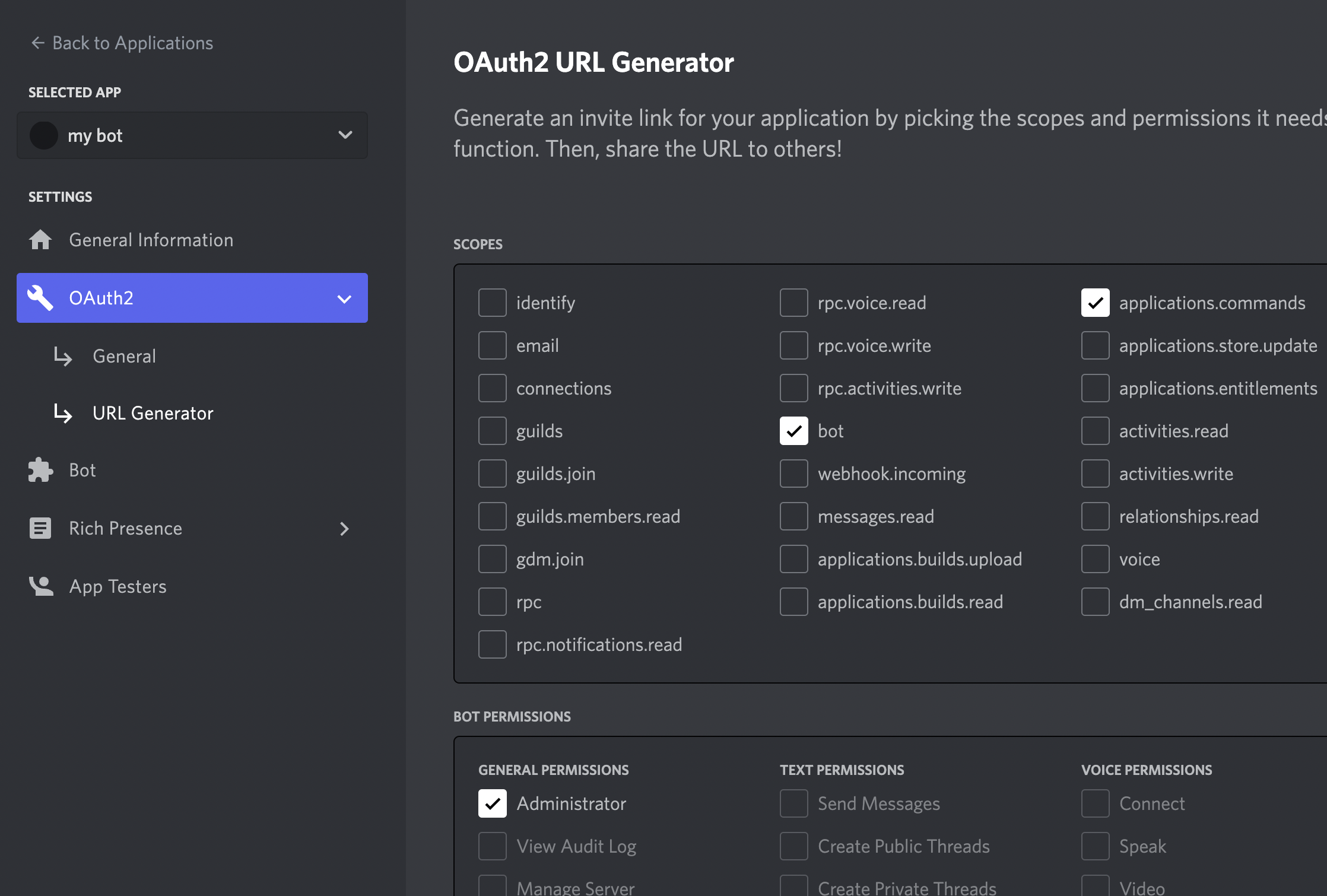
Task: Click the home icon beside General Information
Action: pyautogui.click(x=40, y=240)
